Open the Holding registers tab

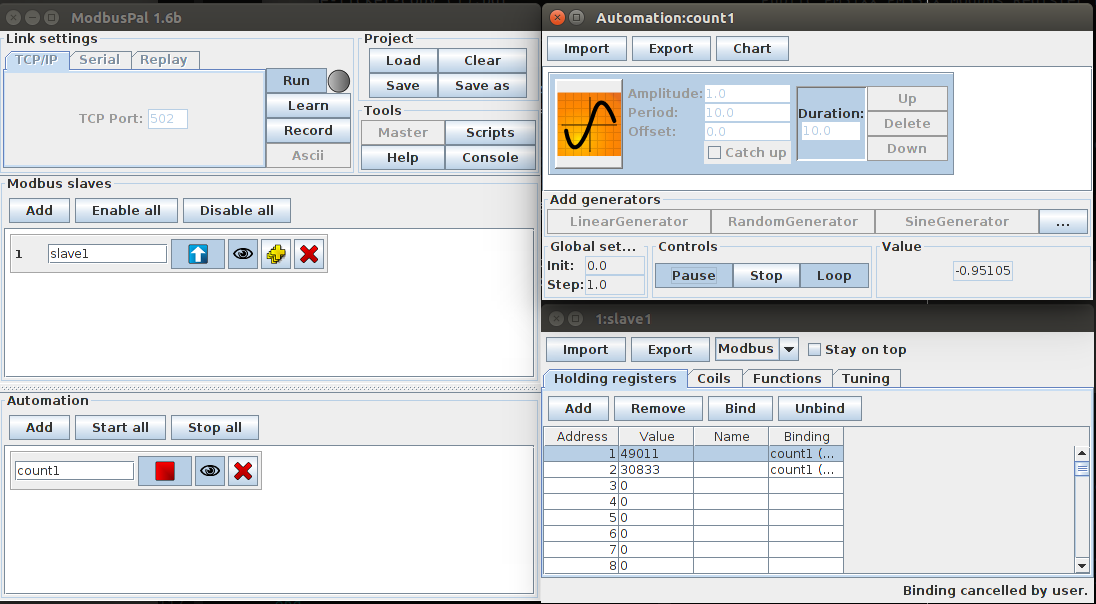615,378
